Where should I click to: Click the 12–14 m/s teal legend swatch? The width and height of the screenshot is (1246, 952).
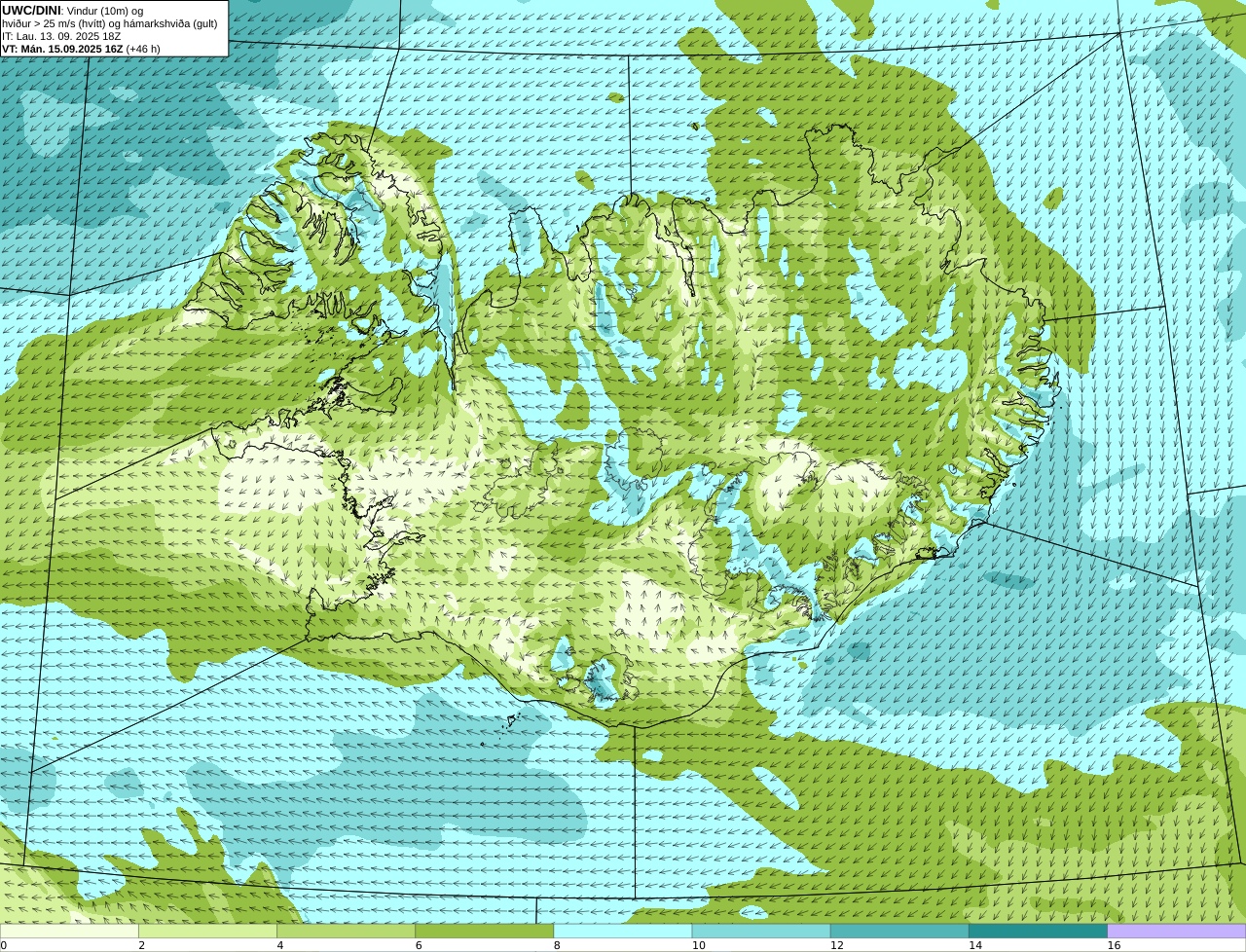[x=900, y=932]
